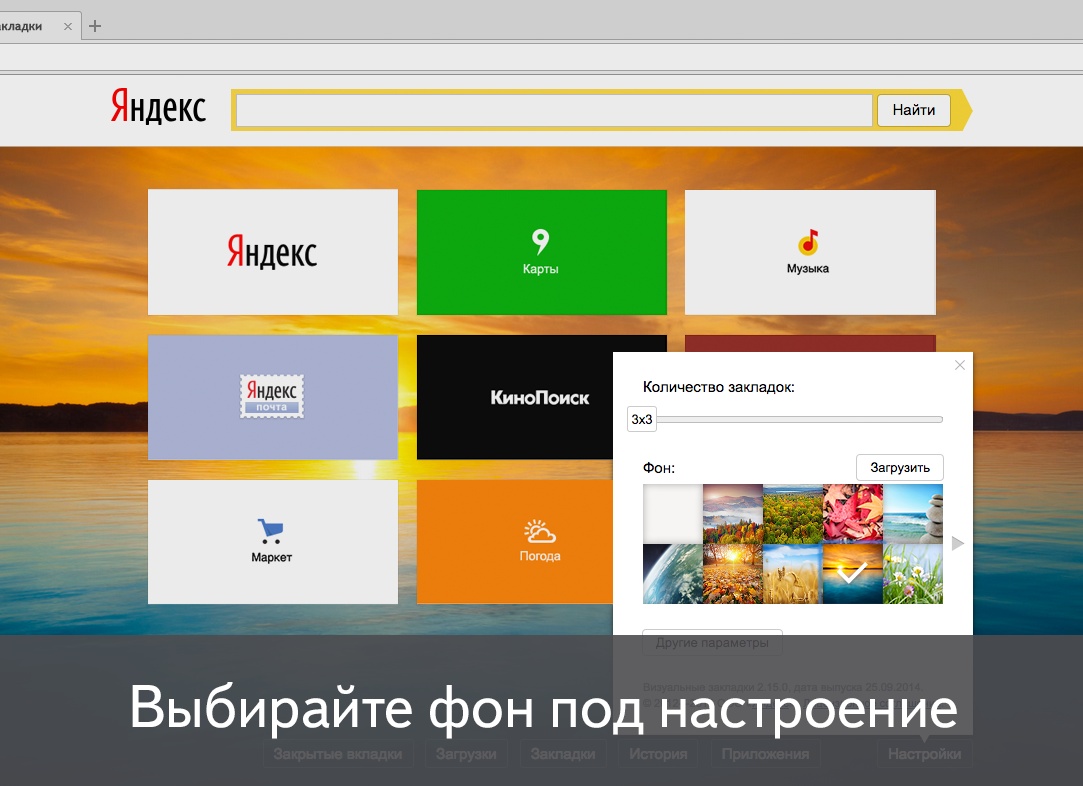Show next backgrounds with right arrow
Viewport: 1083px width, 786px height.
[x=957, y=544]
